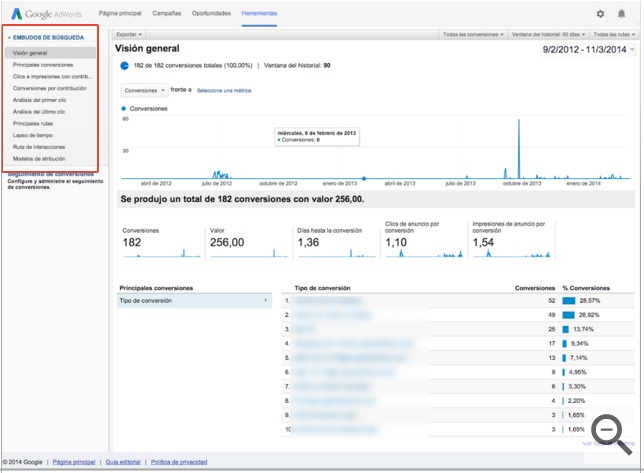Select the Tipo de conversión row
The width and height of the screenshot is (644, 473).
(x=194, y=300)
